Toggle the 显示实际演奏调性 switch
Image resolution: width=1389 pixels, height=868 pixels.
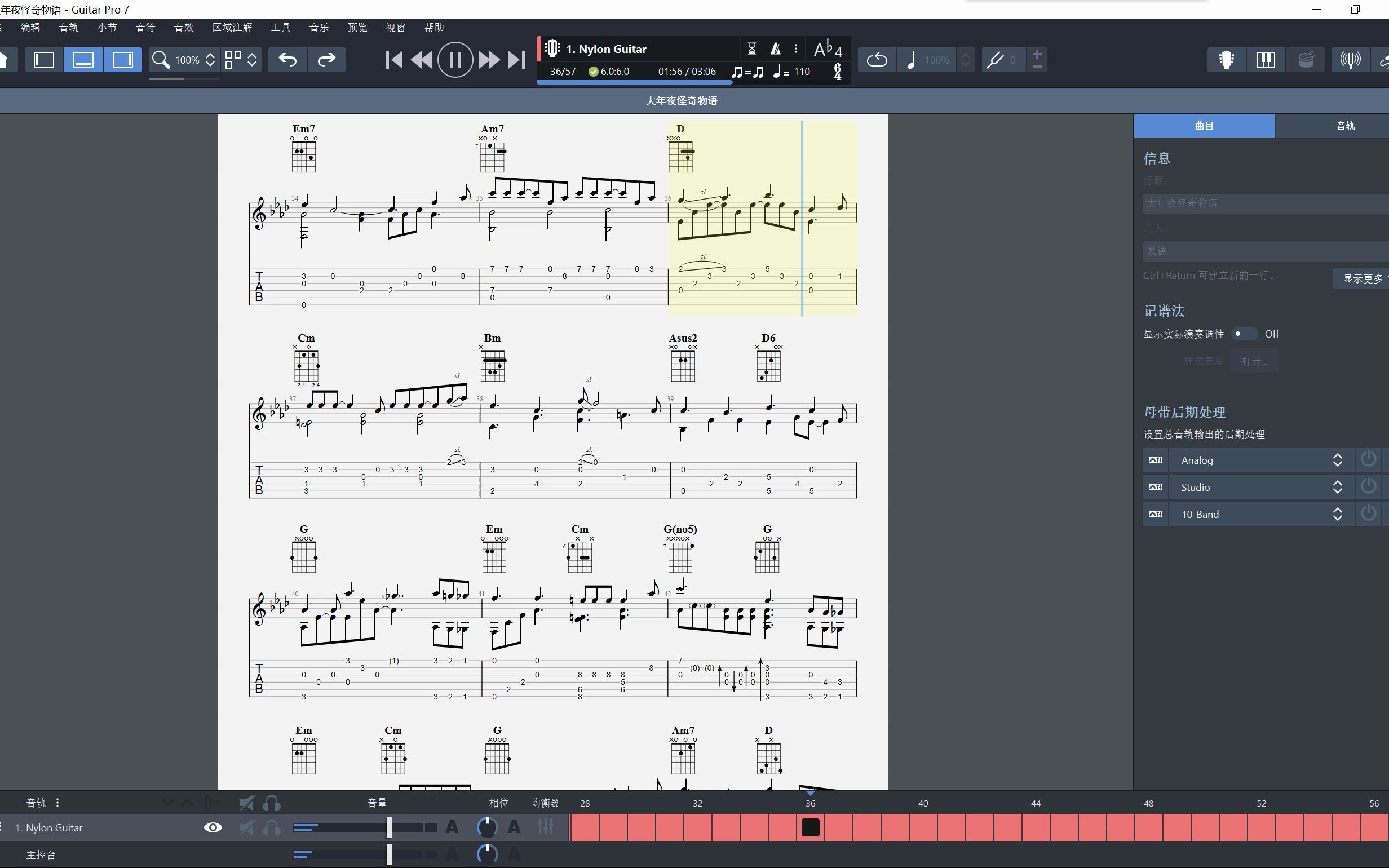coord(1243,334)
